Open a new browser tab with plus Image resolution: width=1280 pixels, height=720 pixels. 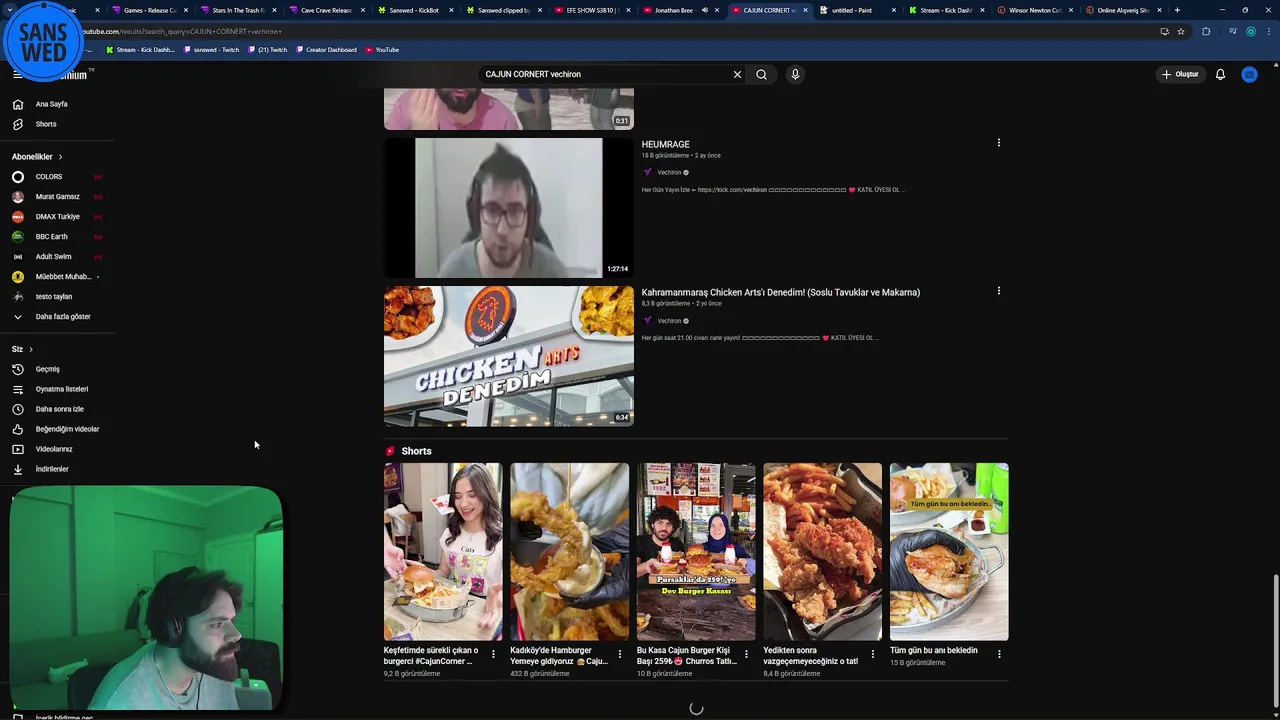coord(1177,10)
